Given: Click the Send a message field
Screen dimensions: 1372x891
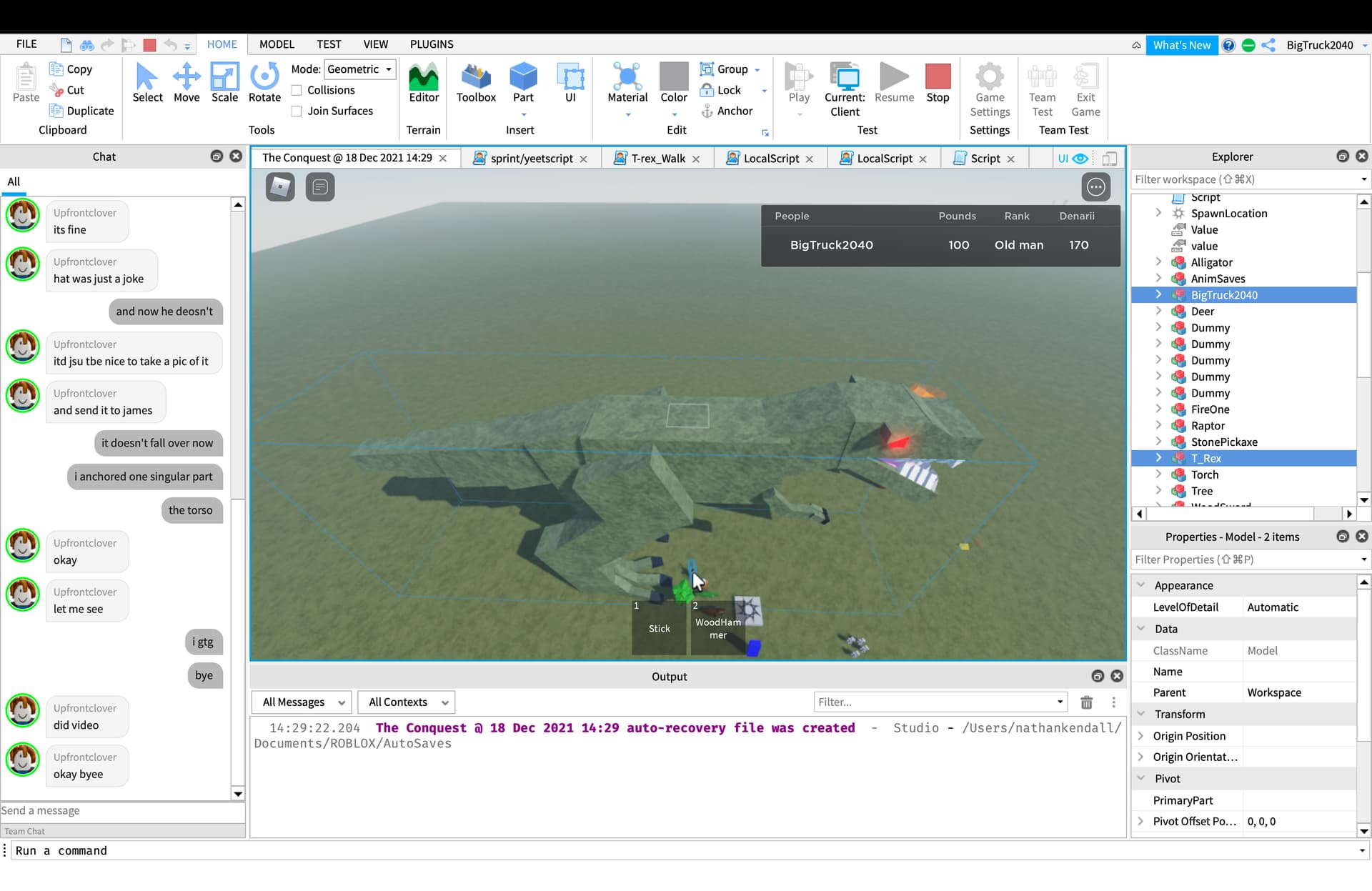Looking at the screenshot, I should pos(121,810).
